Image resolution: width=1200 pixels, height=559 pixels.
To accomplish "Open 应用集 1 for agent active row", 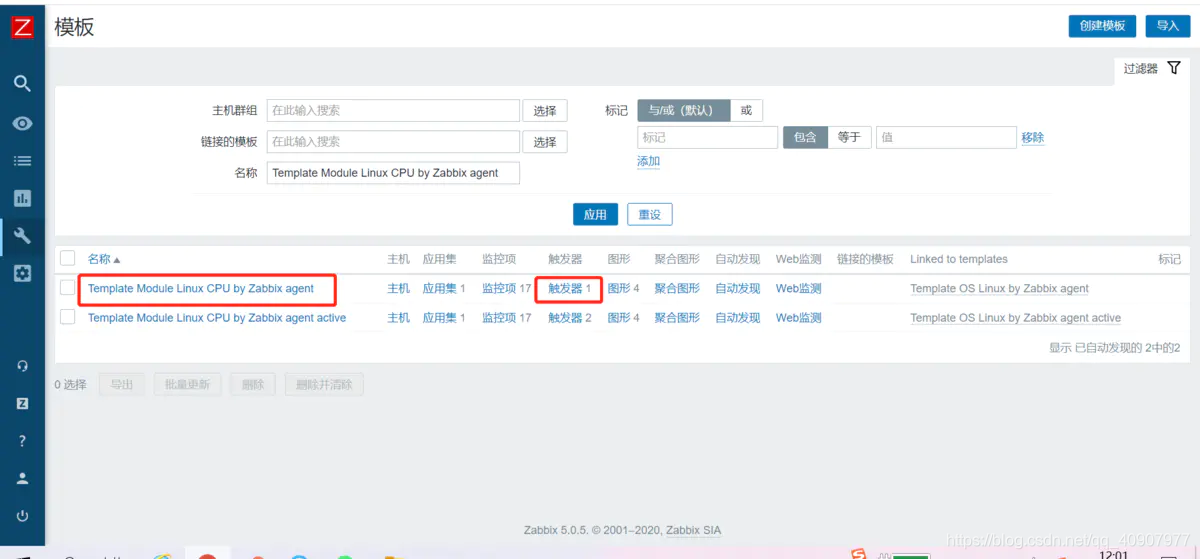I will 440,317.
